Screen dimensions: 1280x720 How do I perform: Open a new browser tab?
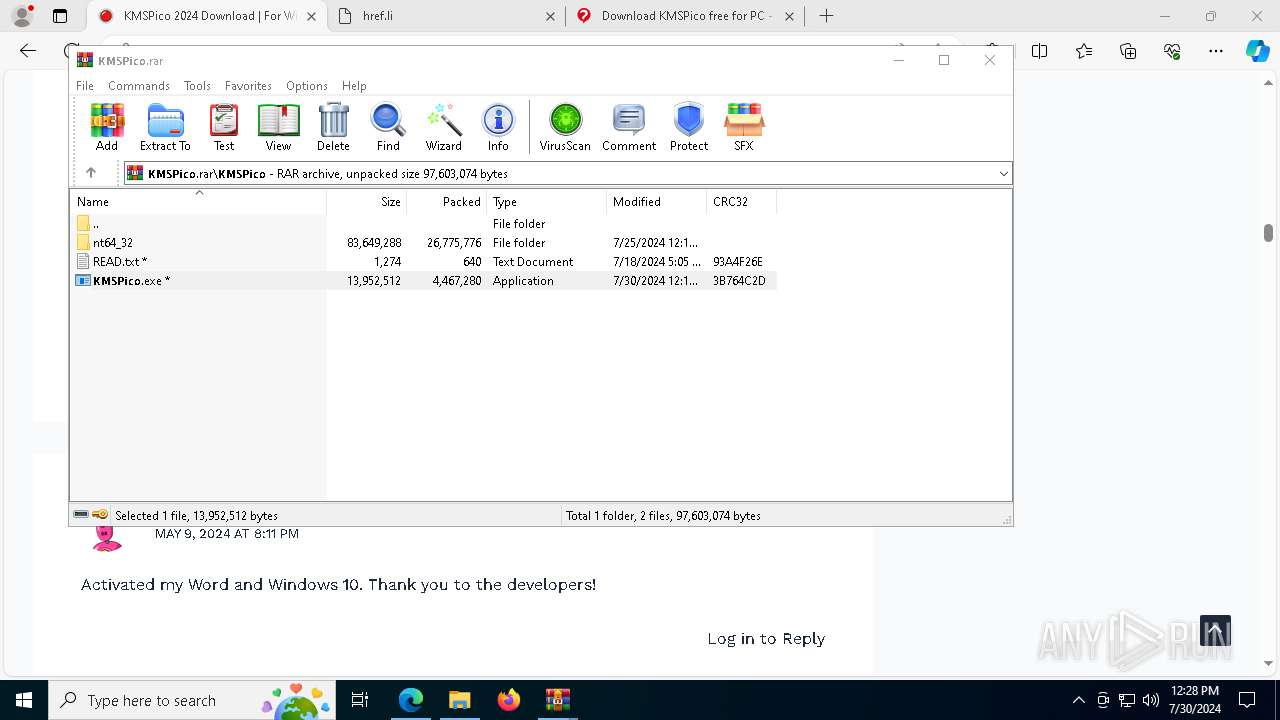826,16
